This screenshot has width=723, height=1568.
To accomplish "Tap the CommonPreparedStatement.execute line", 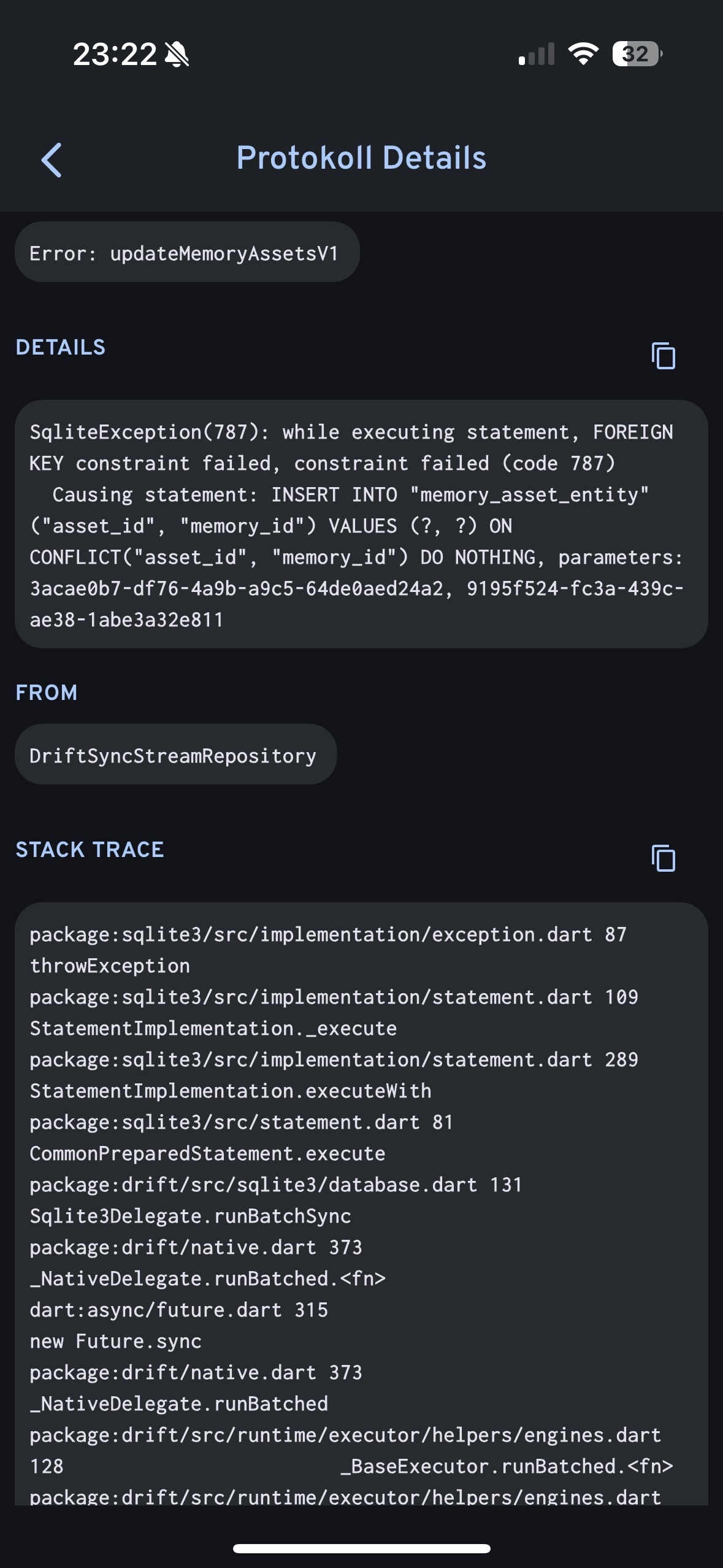I will (208, 1153).
